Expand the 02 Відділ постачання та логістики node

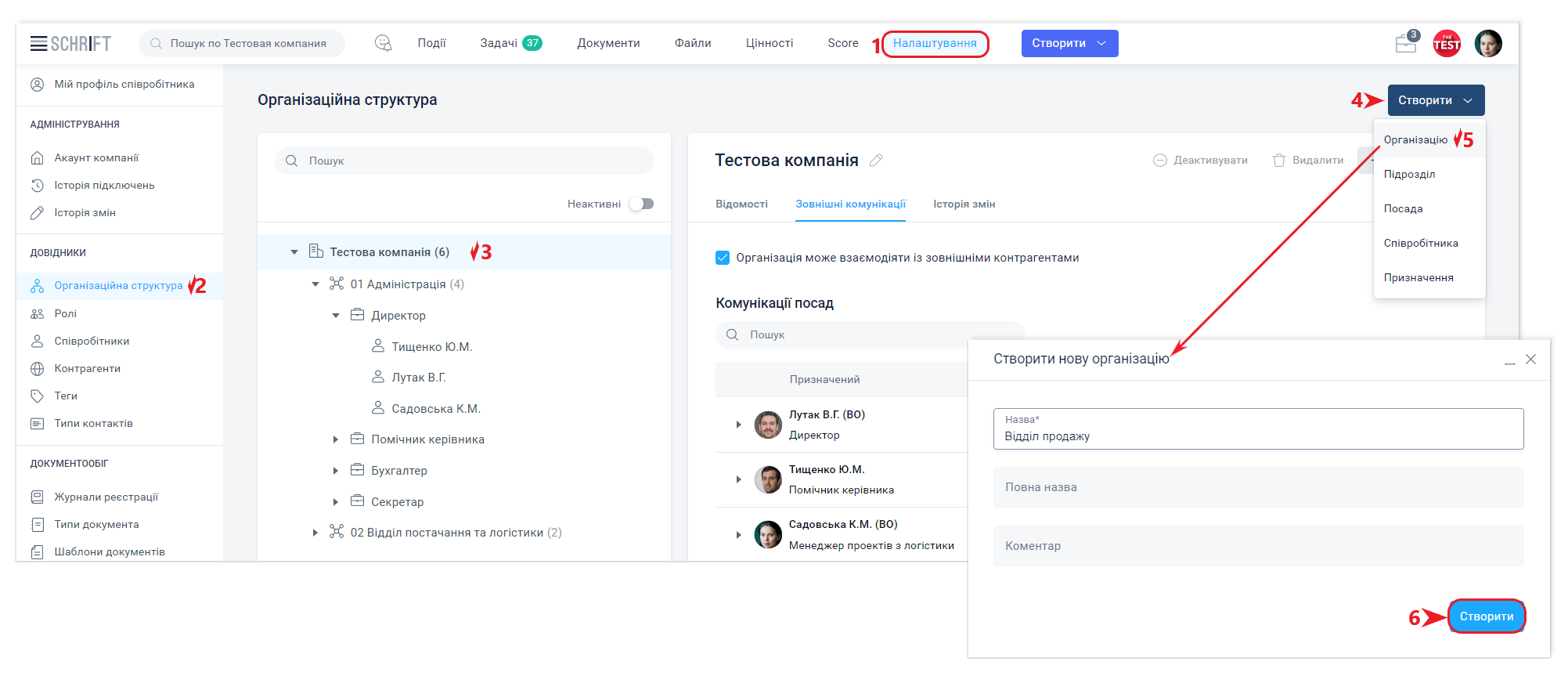[x=315, y=533]
